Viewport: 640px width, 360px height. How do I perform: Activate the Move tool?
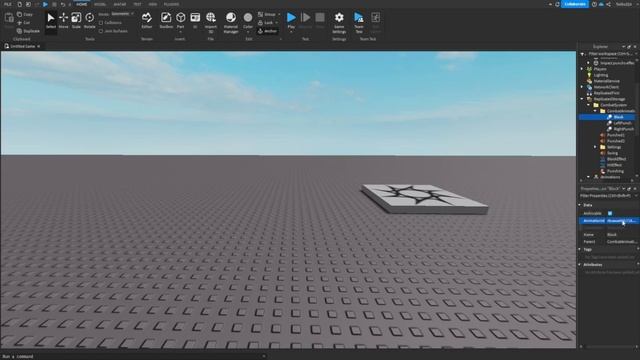(x=63, y=20)
